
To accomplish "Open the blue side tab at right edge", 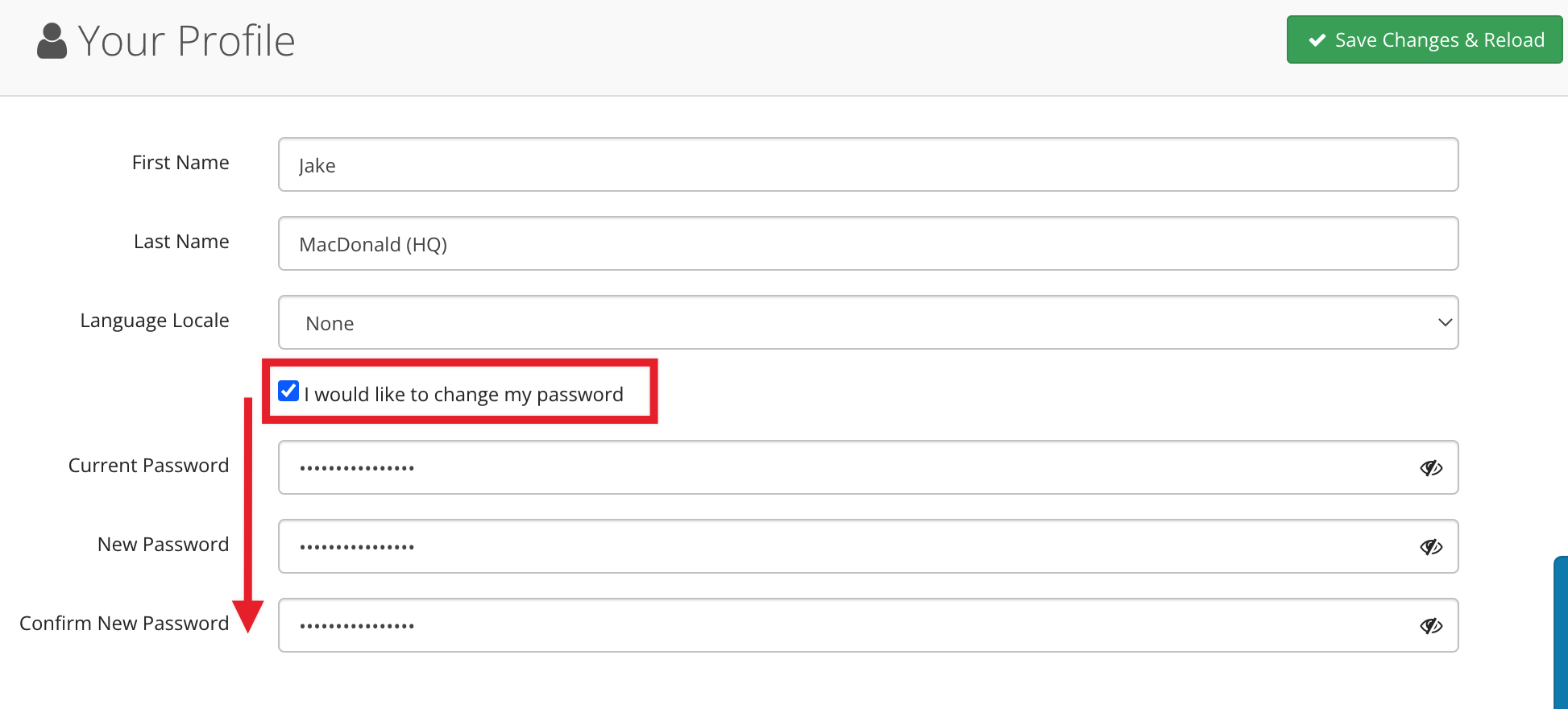I will [1561, 632].
